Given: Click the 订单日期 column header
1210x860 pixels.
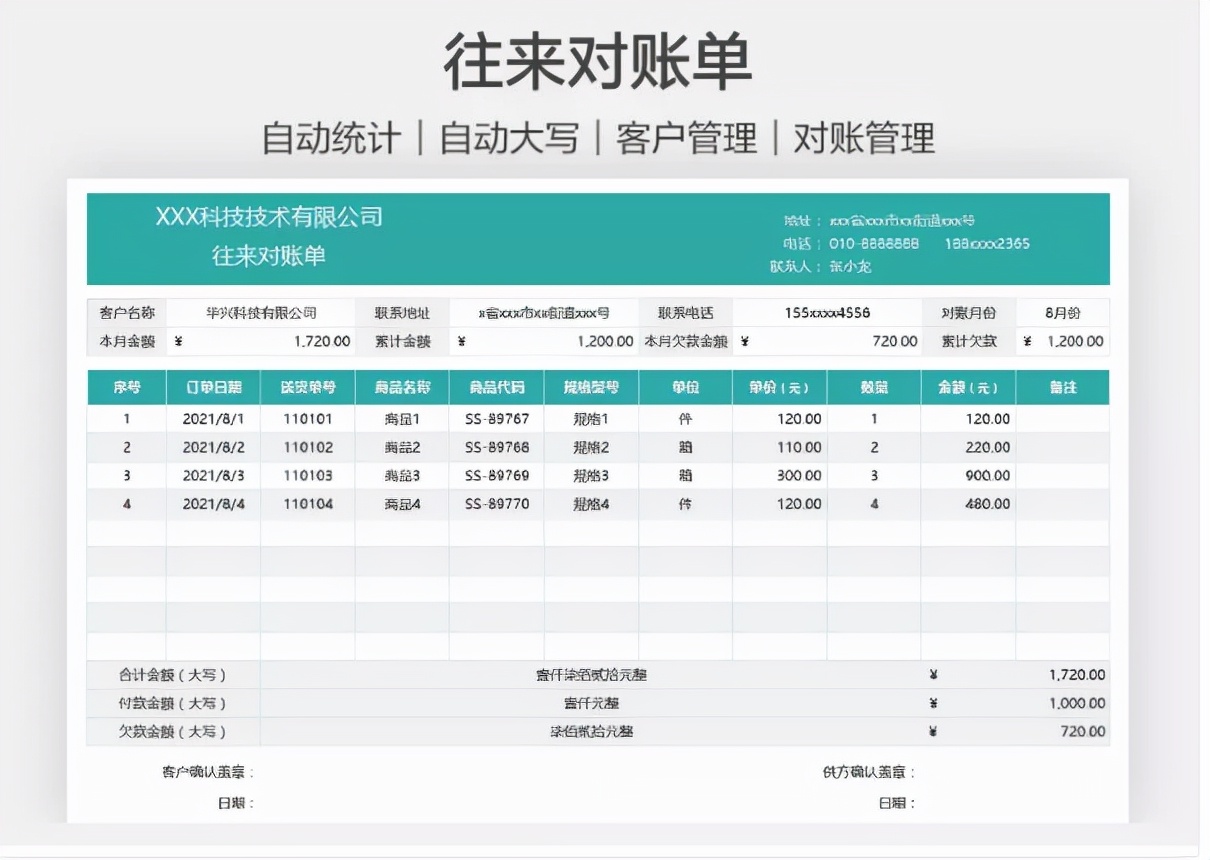Looking at the screenshot, I should [x=215, y=387].
